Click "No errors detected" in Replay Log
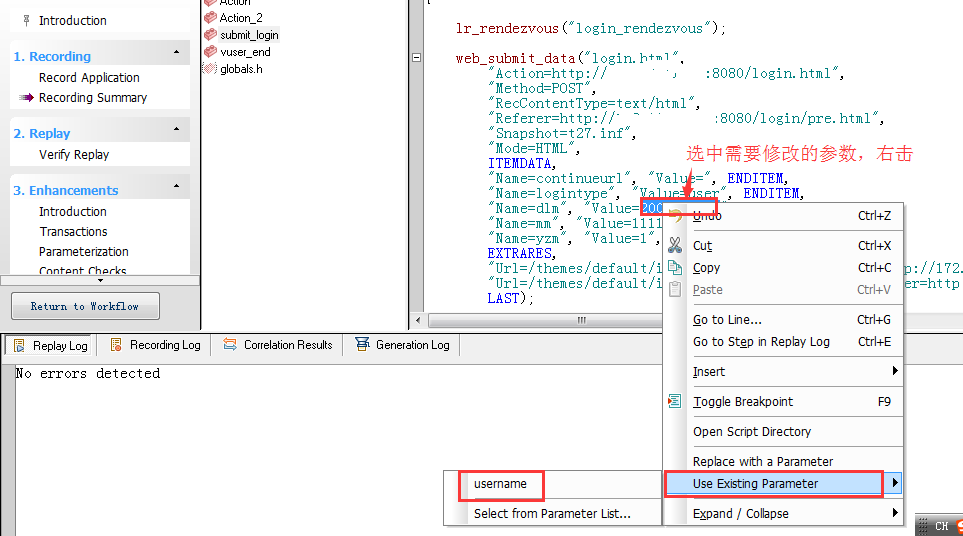The height and width of the screenshot is (536, 963). point(88,373)
